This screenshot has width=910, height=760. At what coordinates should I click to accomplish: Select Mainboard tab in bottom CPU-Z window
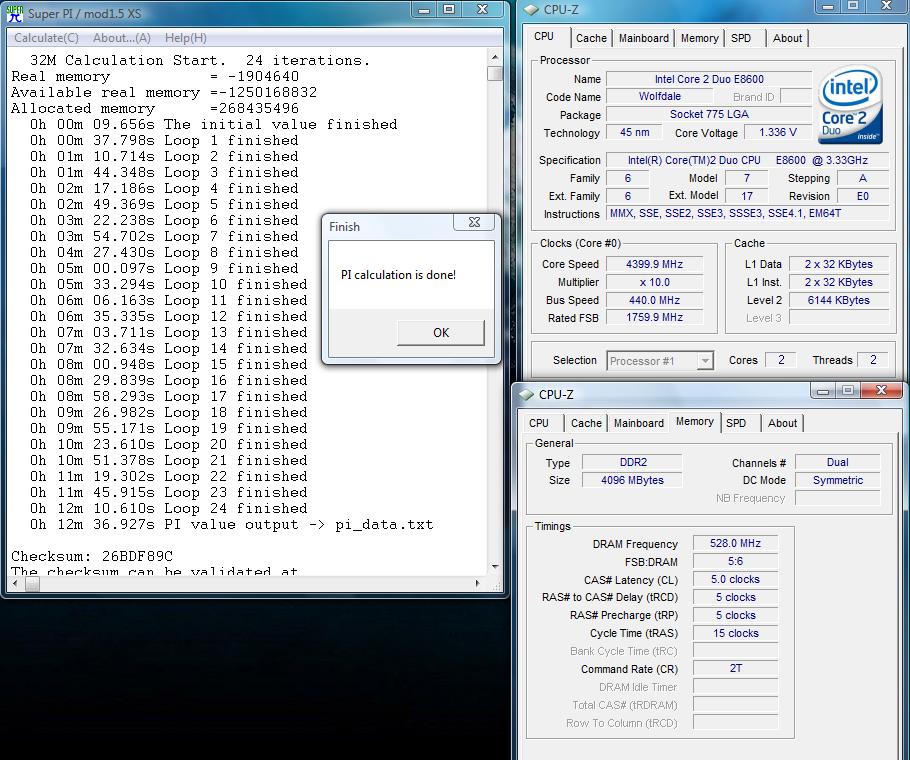point(639,423)
